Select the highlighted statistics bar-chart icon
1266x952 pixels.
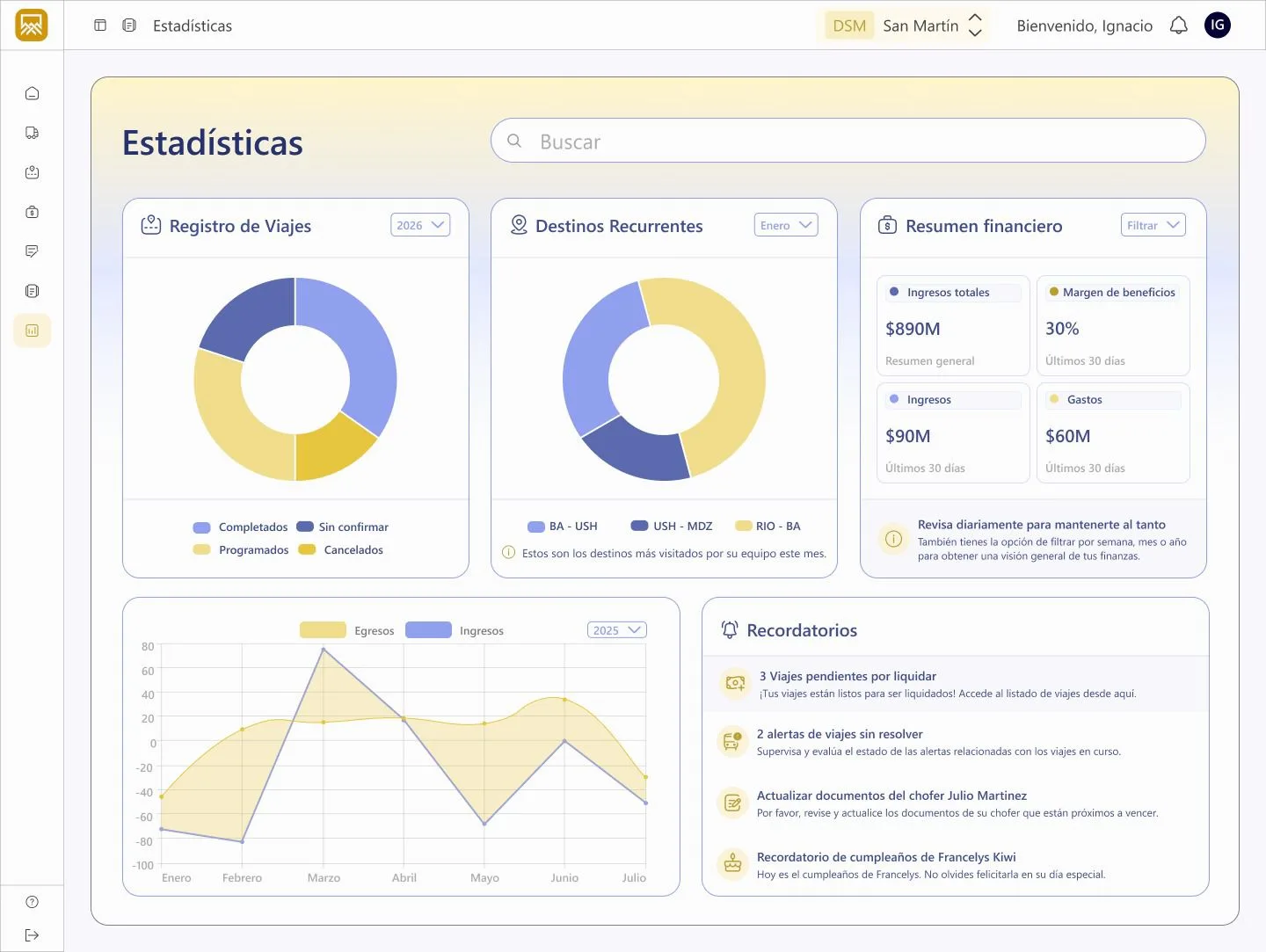[x=32, y=331]
